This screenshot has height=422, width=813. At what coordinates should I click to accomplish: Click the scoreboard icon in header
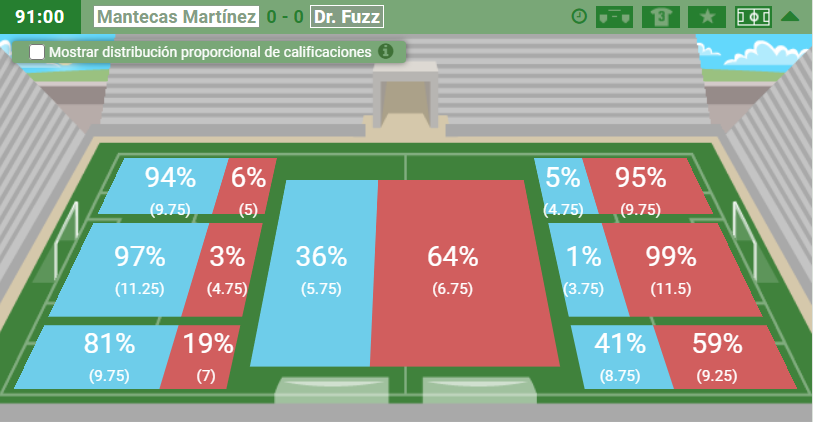pyautogui.click(x=614, y=17)
